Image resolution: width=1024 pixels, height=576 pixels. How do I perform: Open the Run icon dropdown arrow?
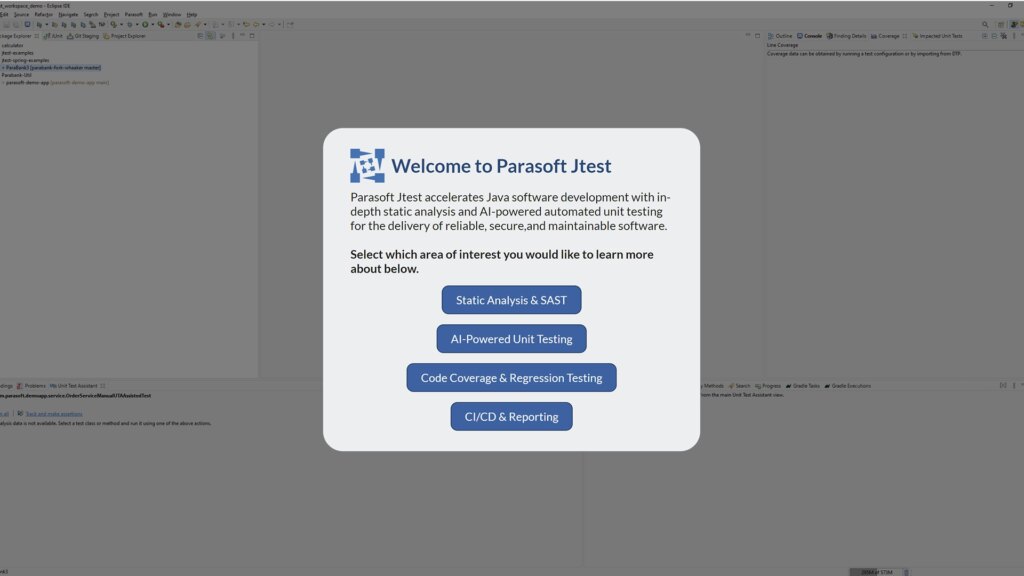pyautogui.click(x=153, y=25)
